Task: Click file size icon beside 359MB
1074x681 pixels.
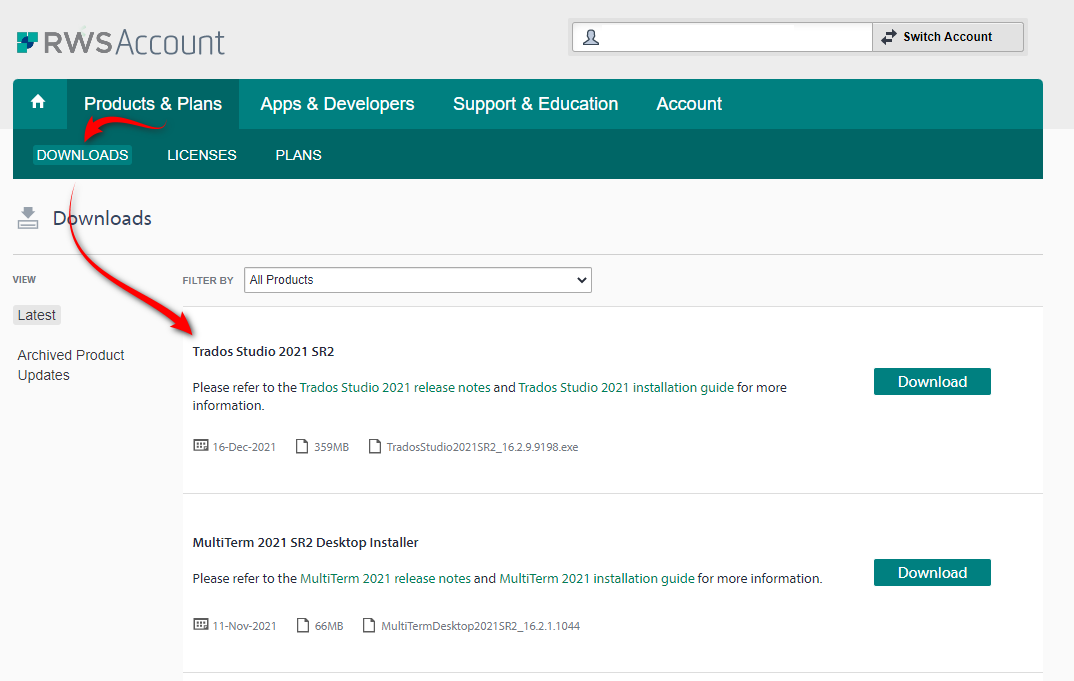Action: (x=302, y=447)
